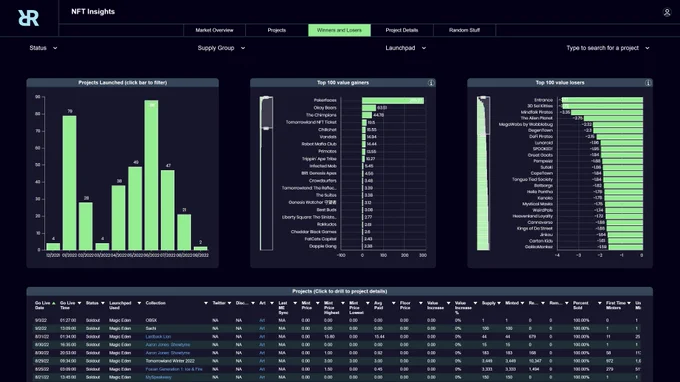Image resolution: width=680 pixels, height=382 pixels.
Task: Click the top handle of gainers range slider
Action: tap(266, 98)
